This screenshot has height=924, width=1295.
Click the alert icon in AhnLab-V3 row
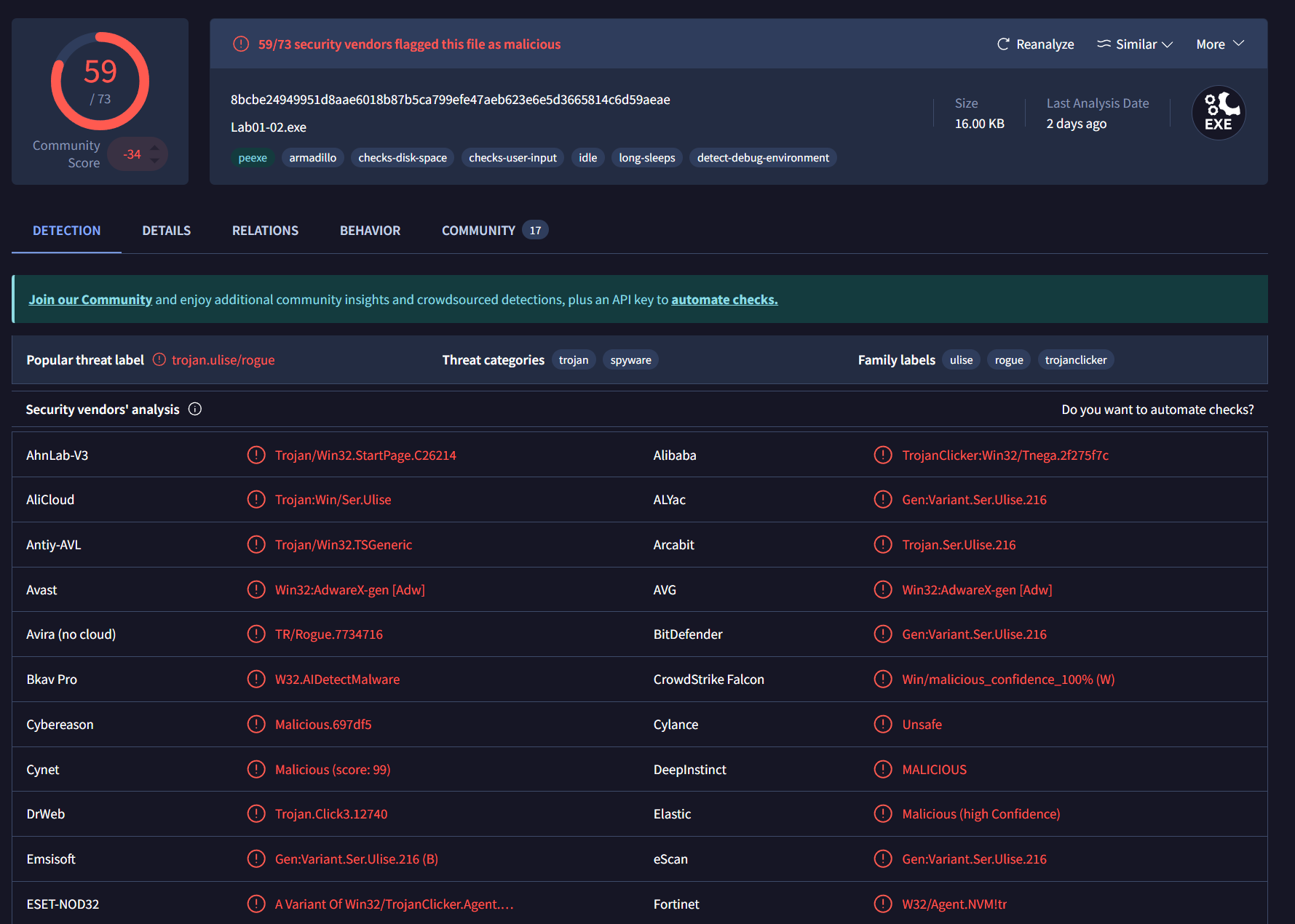(x=256, y=455)
